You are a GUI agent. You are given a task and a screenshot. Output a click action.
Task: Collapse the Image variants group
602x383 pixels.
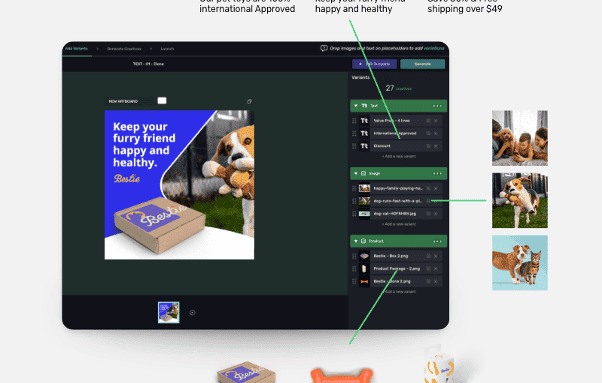tap(356, 173)
